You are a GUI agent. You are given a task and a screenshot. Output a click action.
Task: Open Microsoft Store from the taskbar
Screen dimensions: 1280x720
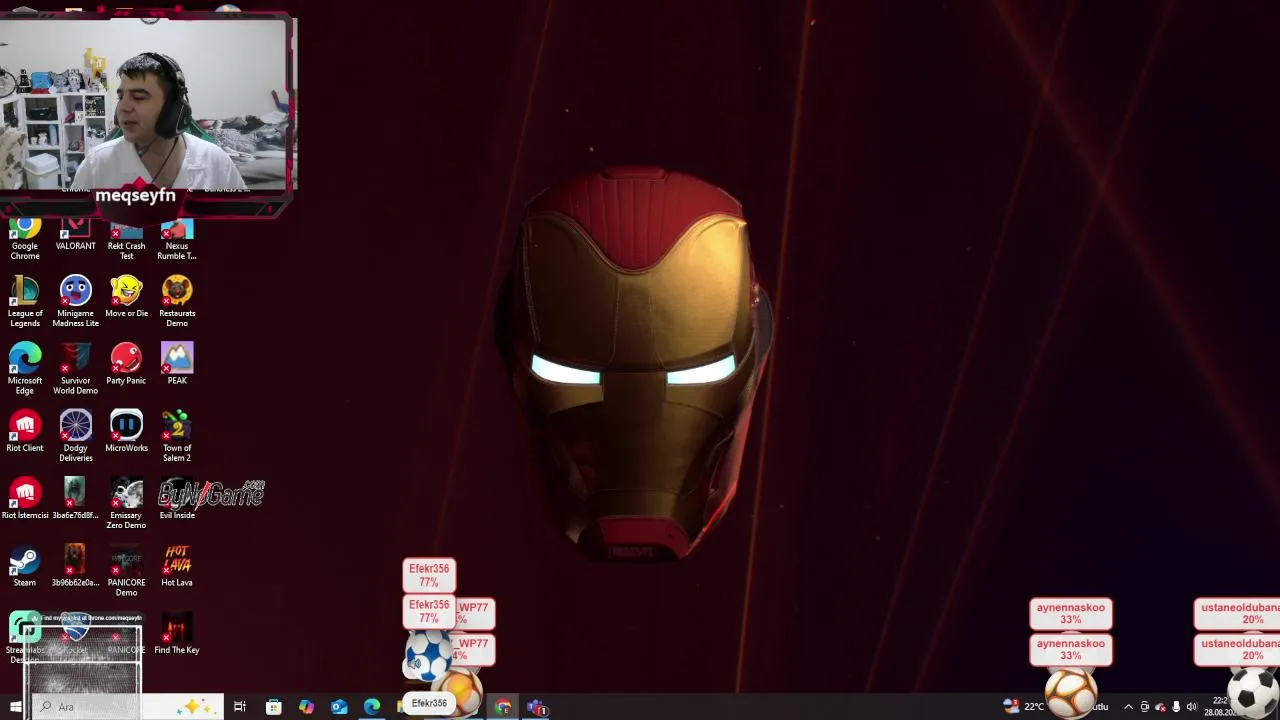273,707
